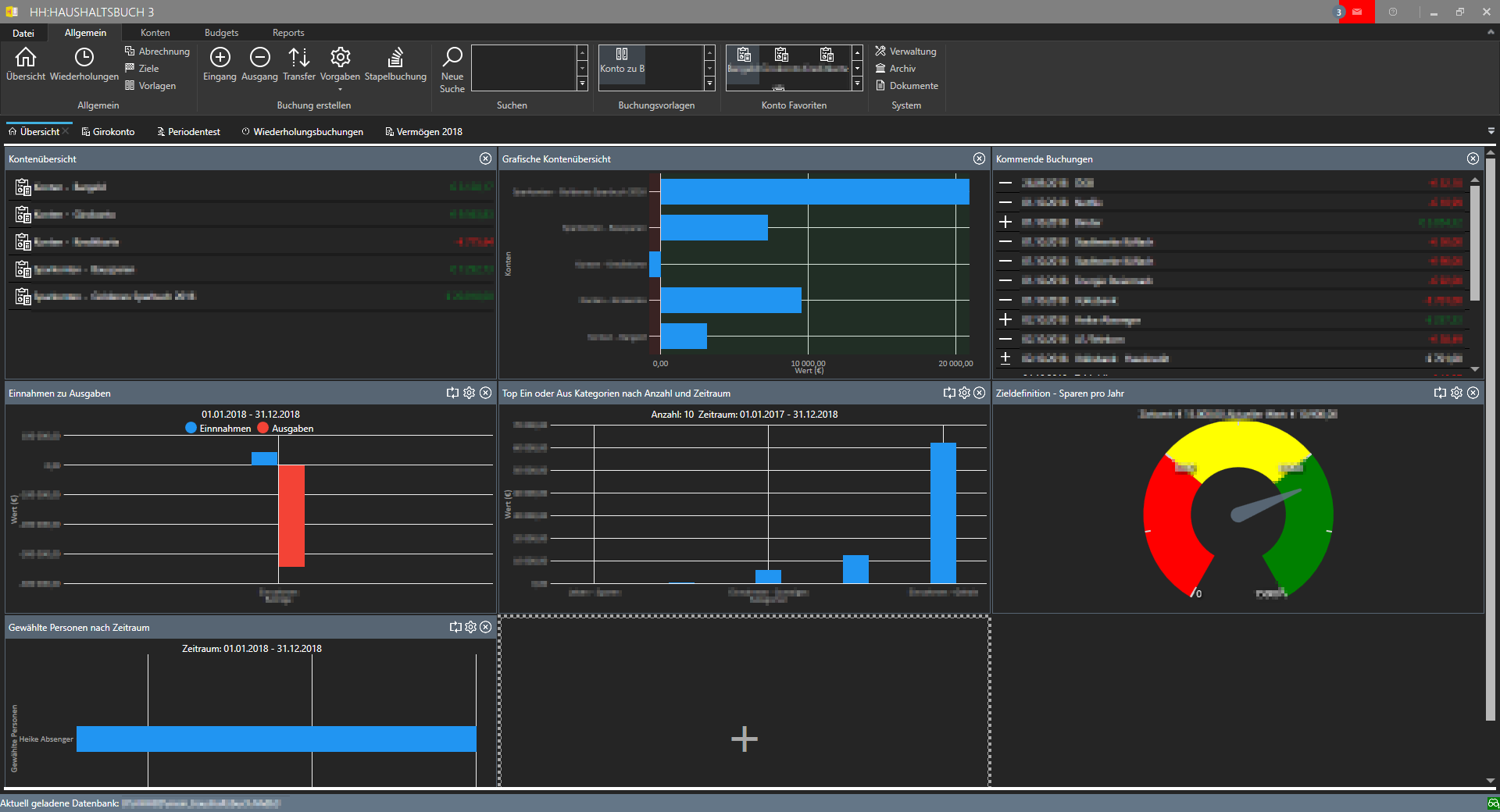Close the Einnahmen zu Ausgaben panel

[485, 393]
